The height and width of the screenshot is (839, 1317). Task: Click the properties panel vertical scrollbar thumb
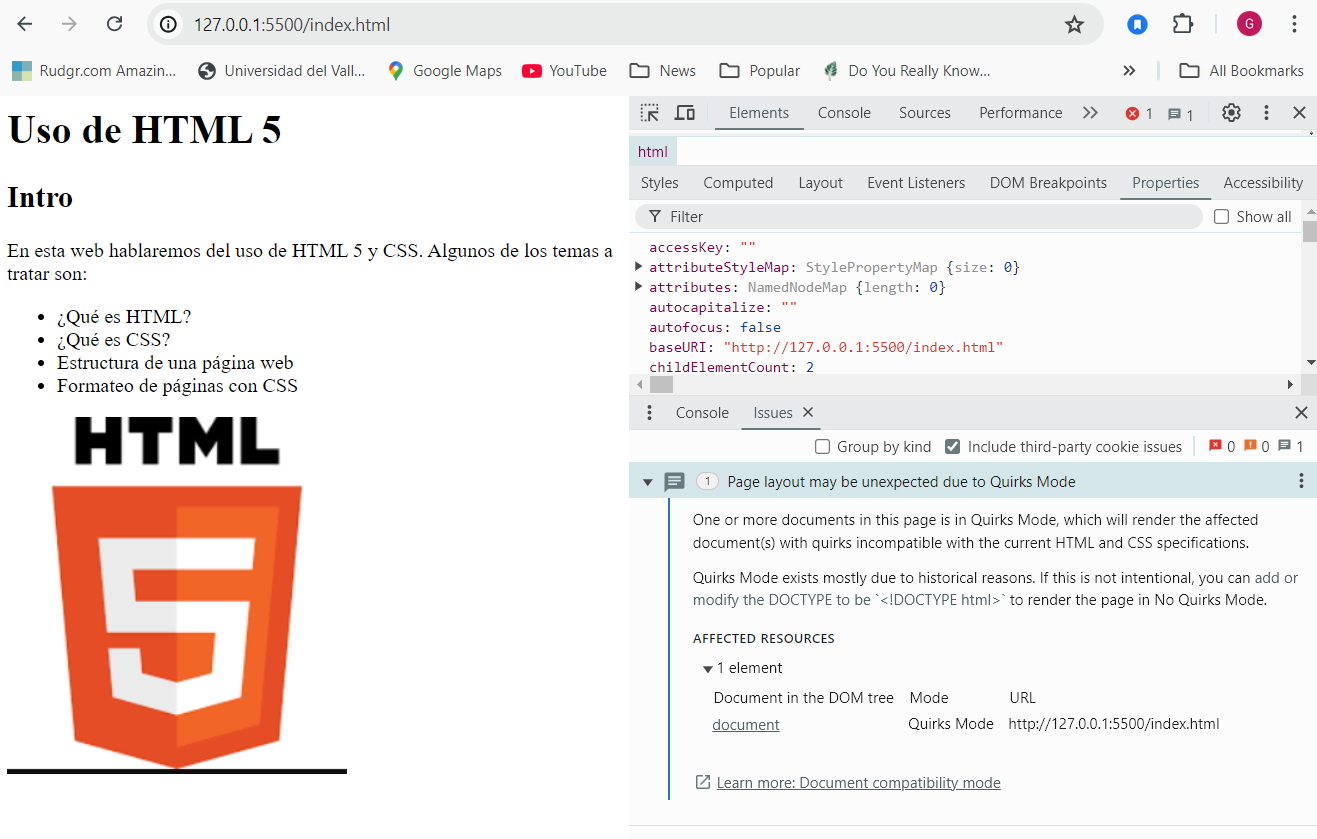(x=1309, y=232)
